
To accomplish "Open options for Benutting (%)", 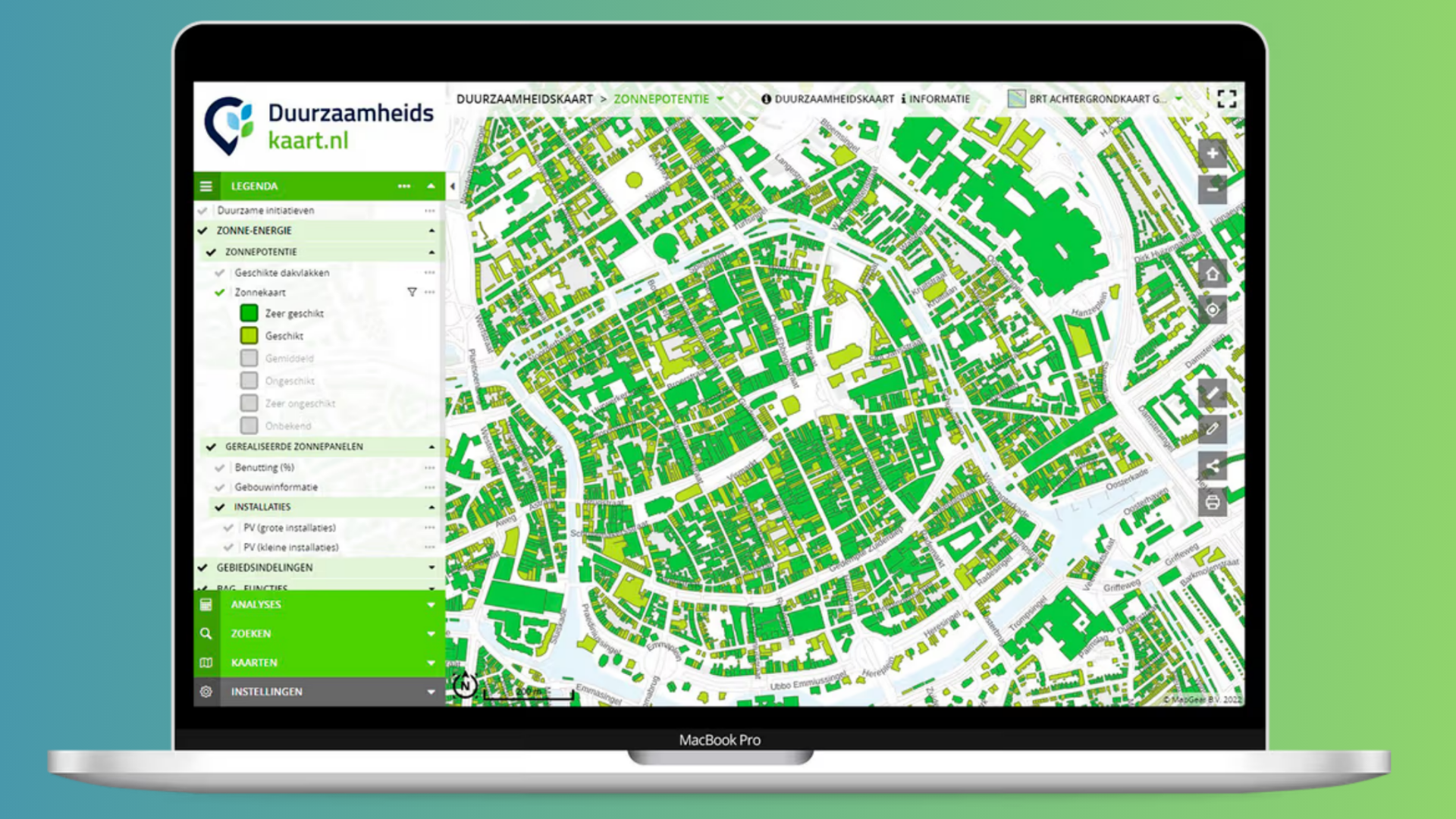I will [430, 467].
